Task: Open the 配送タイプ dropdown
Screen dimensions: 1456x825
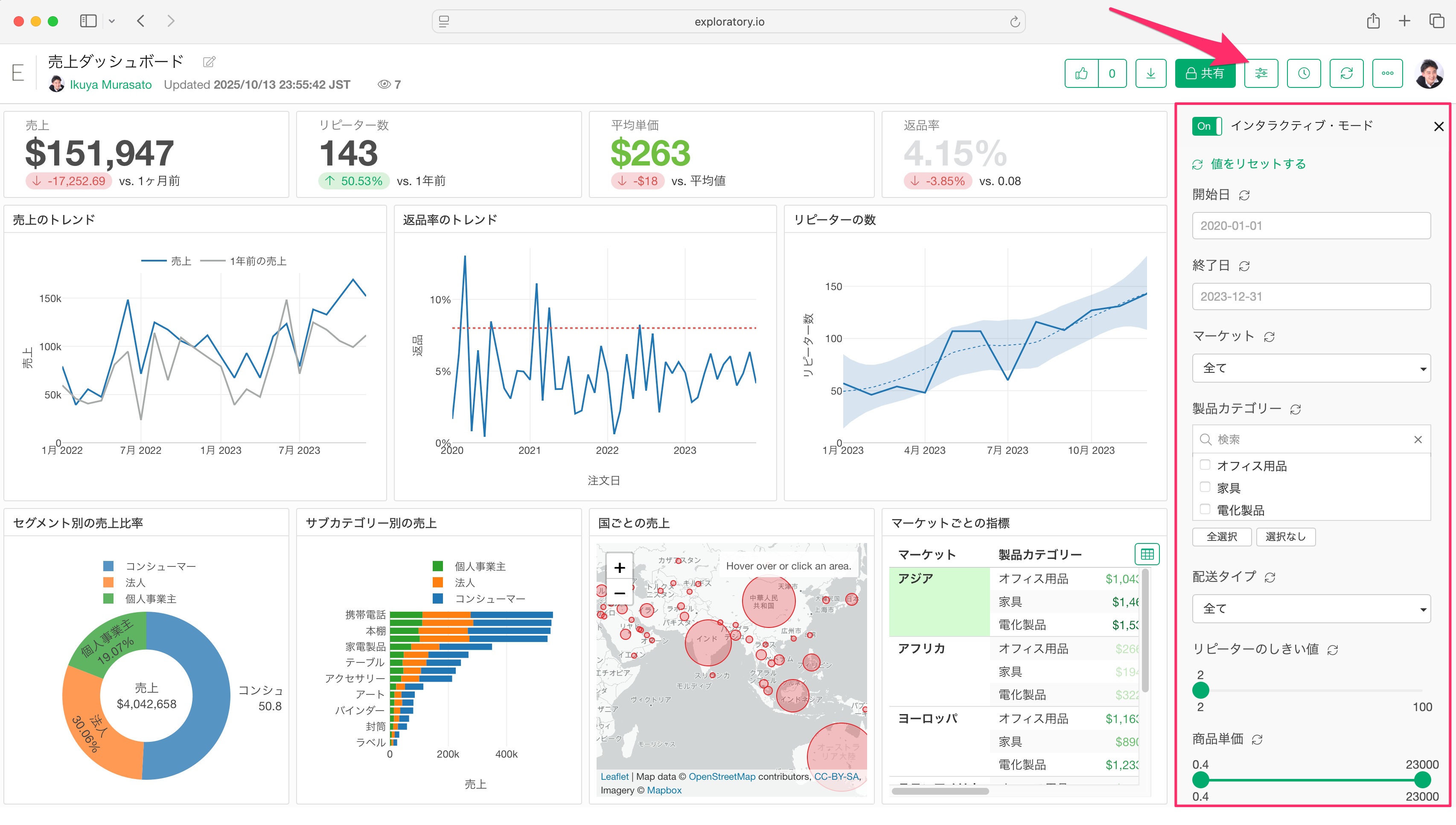Action: [1311, 609]
